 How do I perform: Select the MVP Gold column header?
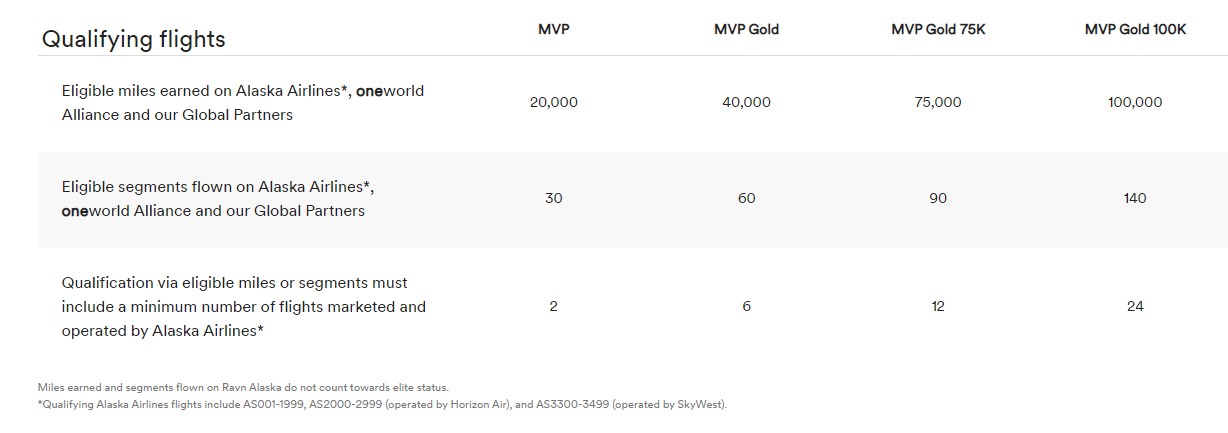[746, 30]
